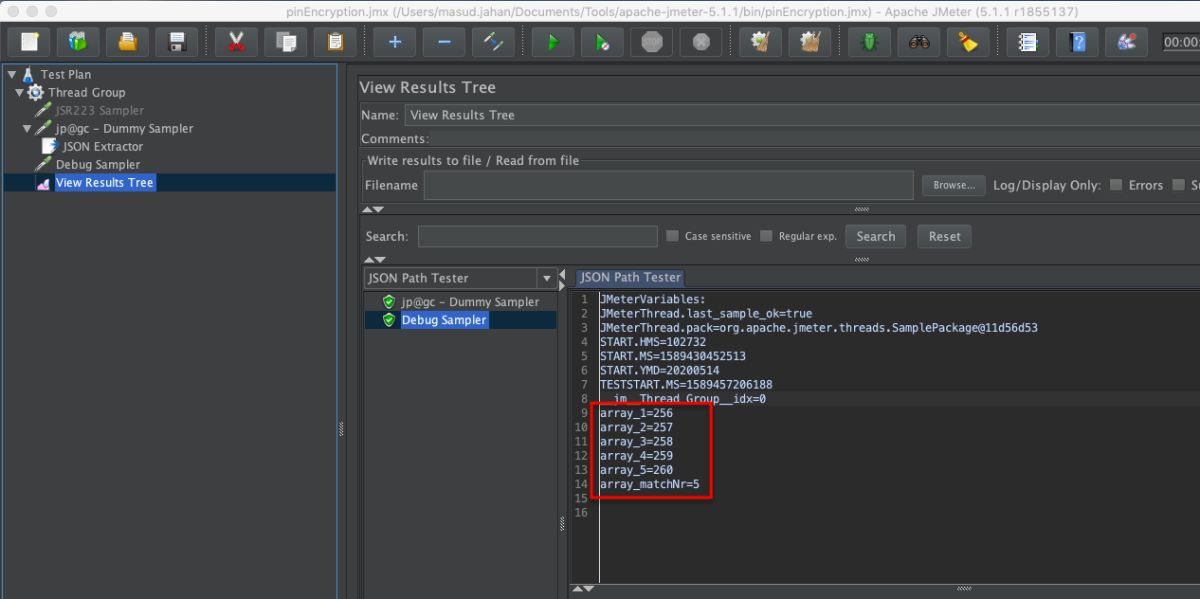Select the JSON Extractor node
1200x599 pixels.
[103, 146]
